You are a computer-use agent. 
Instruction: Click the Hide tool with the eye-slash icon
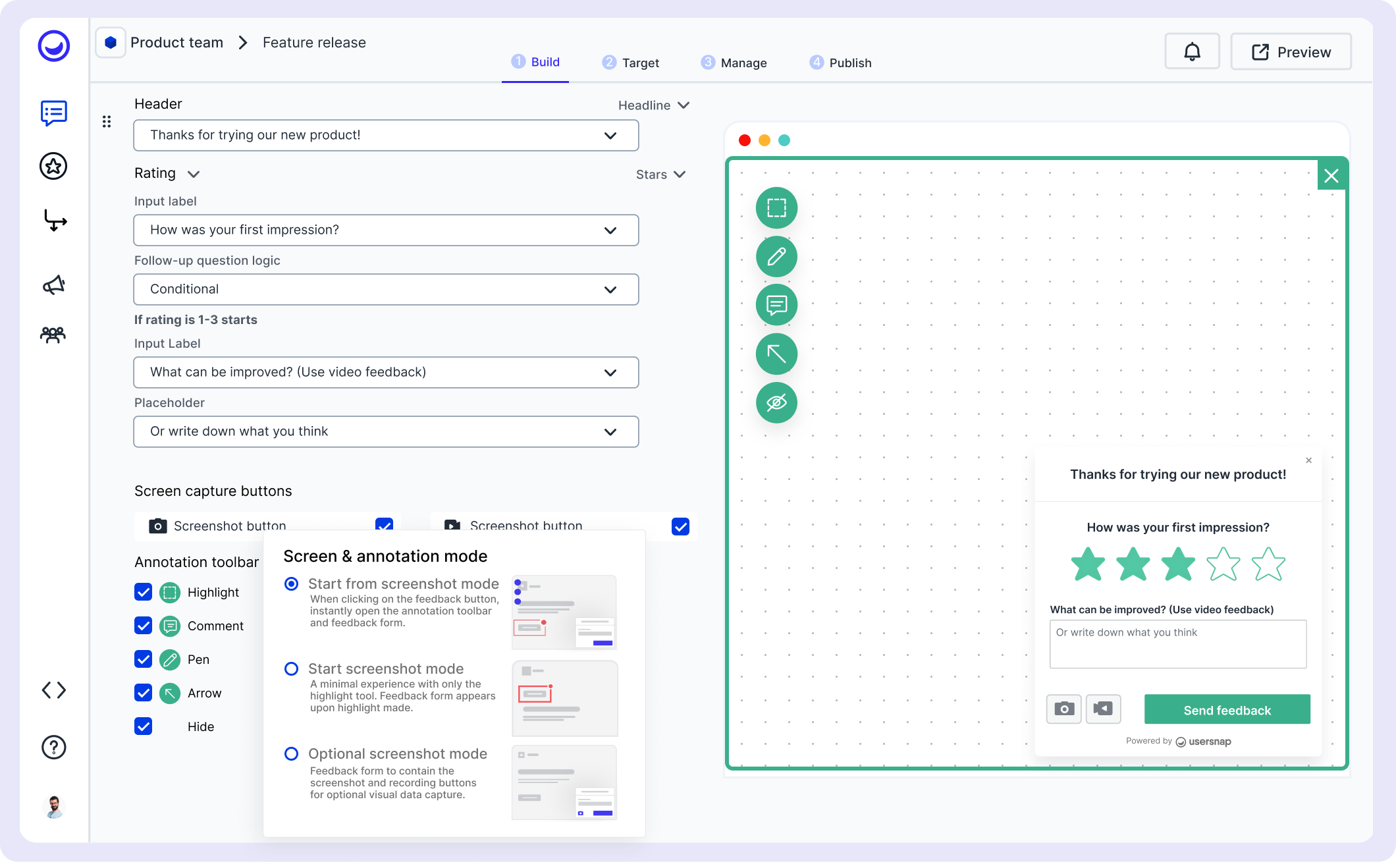[x=776, y=402]
